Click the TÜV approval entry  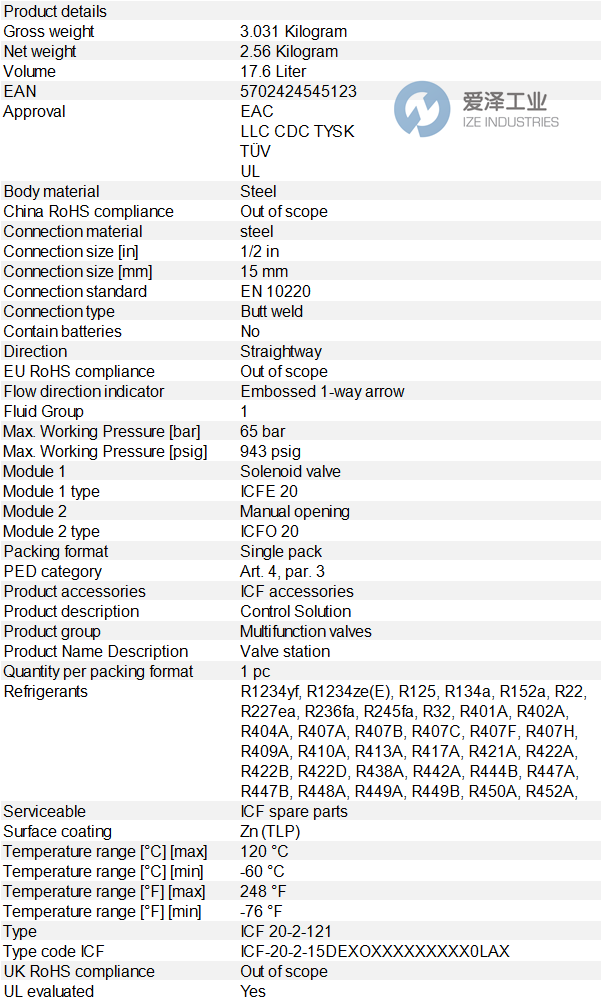[255, 151]
